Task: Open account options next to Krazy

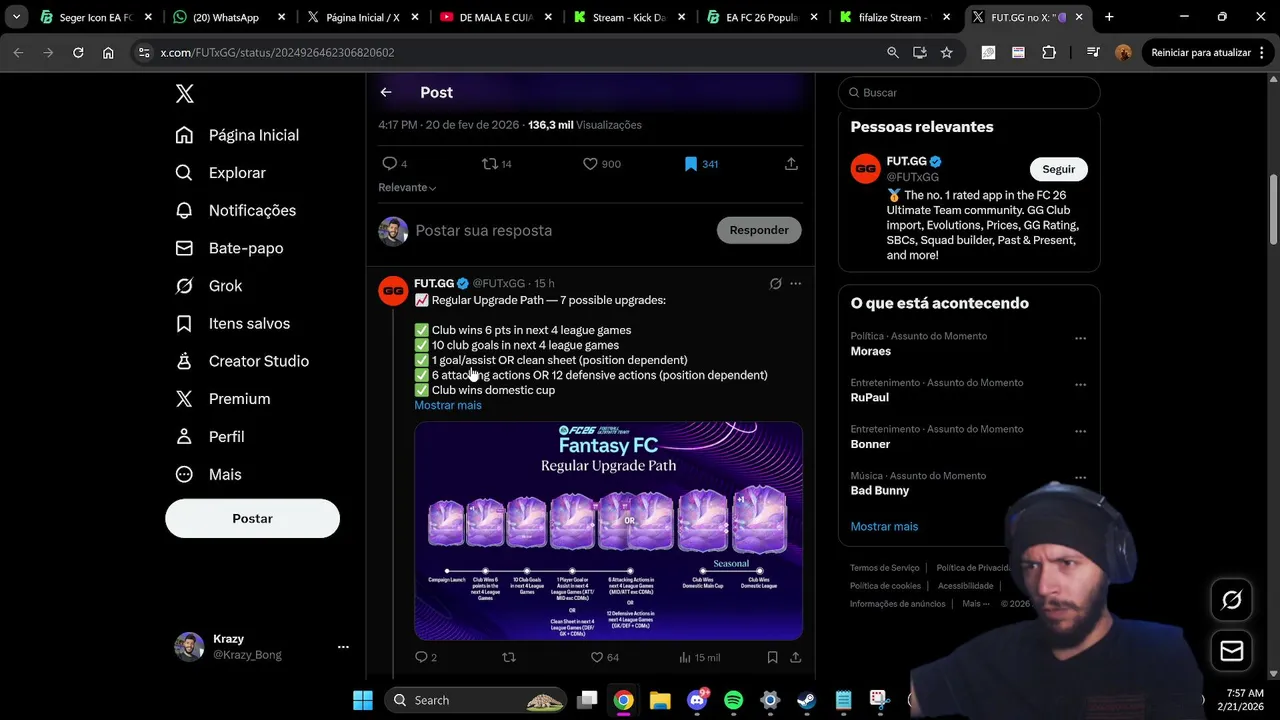Action: tap(343, 647)
